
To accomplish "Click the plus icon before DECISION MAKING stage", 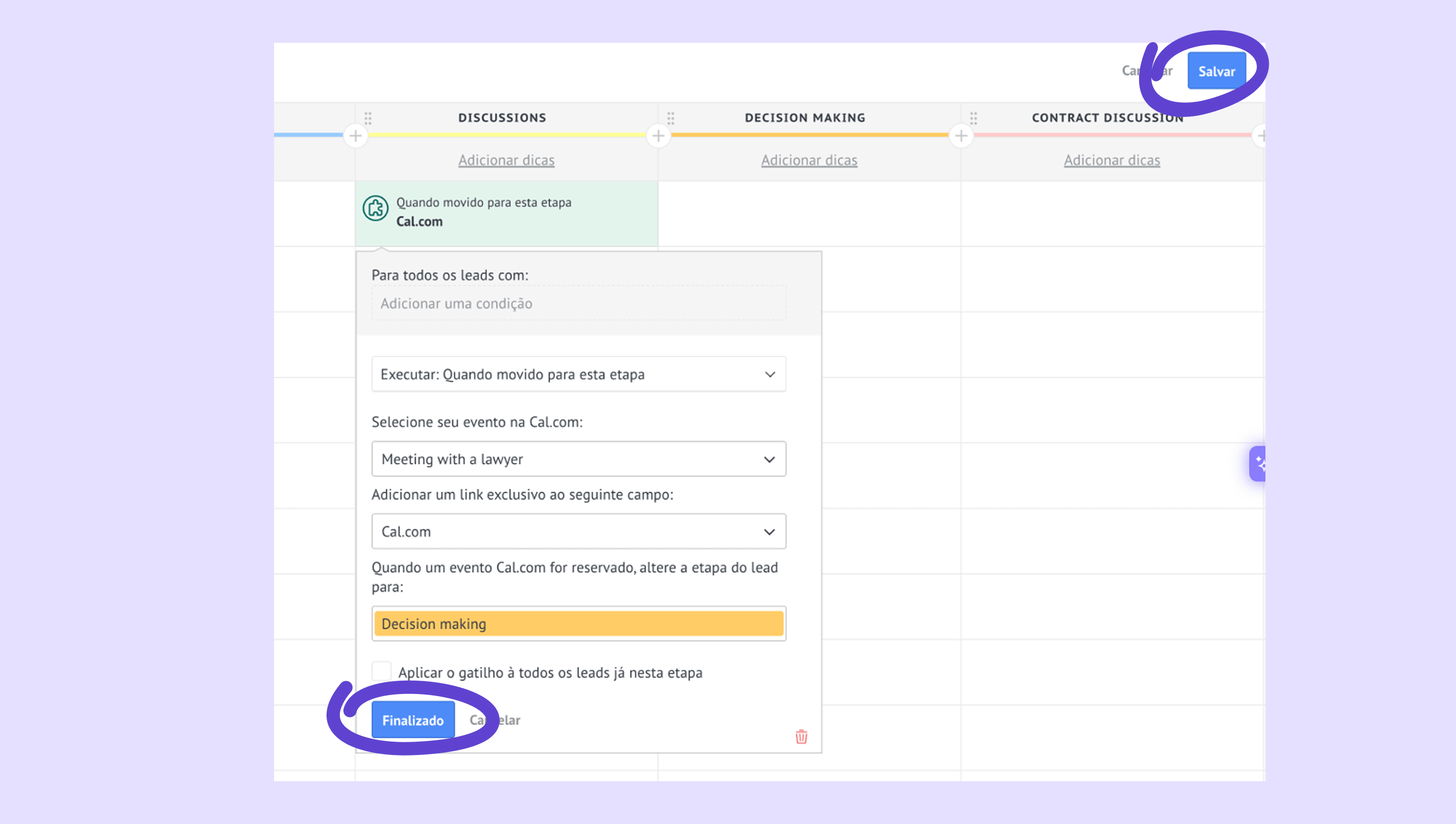I will click(658, 136).
